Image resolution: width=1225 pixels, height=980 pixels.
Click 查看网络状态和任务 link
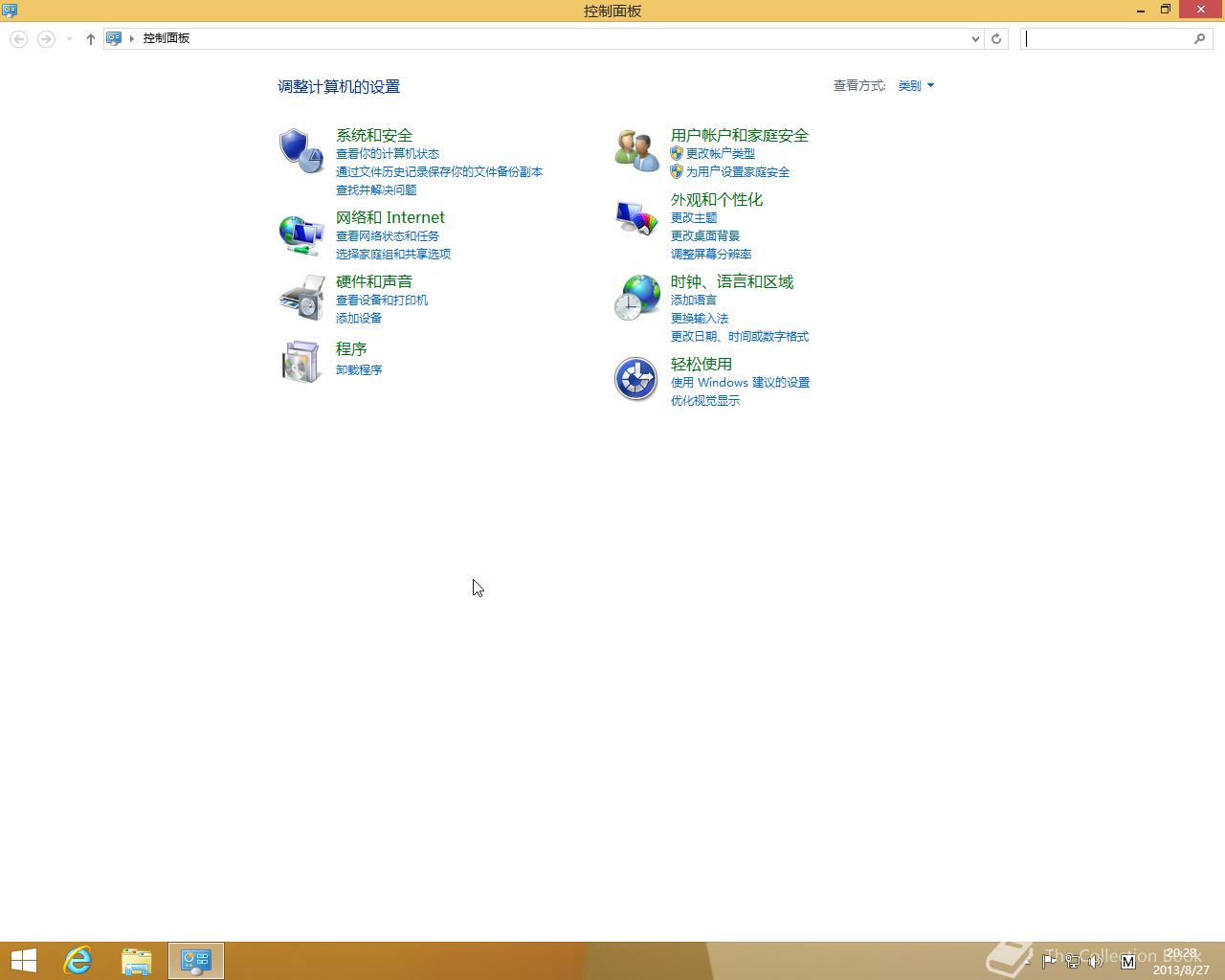[x=388, y=235]
